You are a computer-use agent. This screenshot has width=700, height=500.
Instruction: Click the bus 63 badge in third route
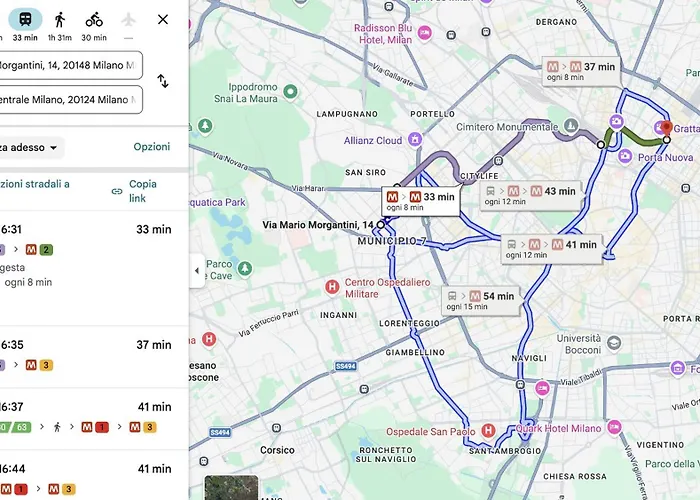click(21, 427)
